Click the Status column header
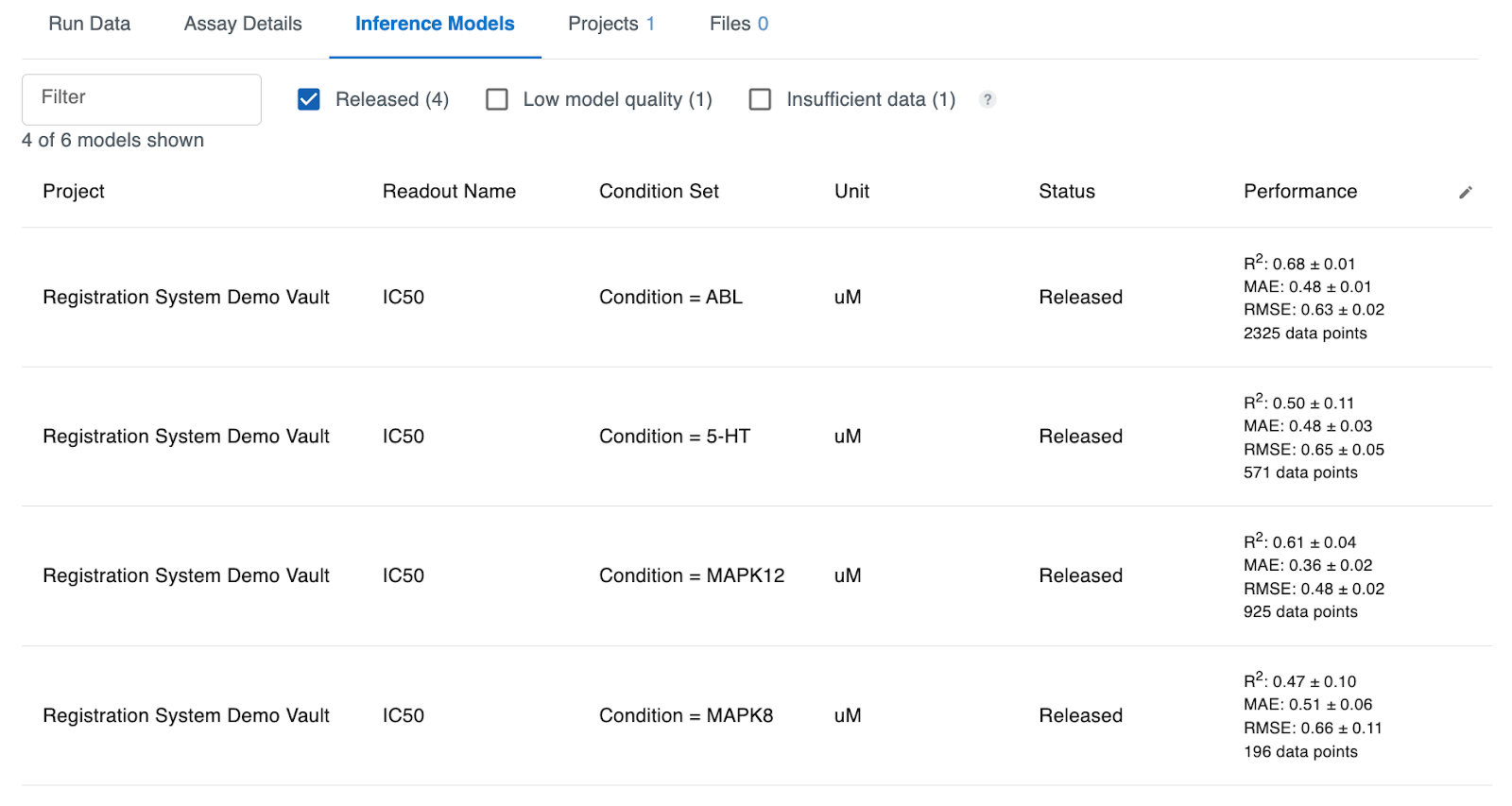This screenshot has width=1512, height=806. coord(1066,191)
